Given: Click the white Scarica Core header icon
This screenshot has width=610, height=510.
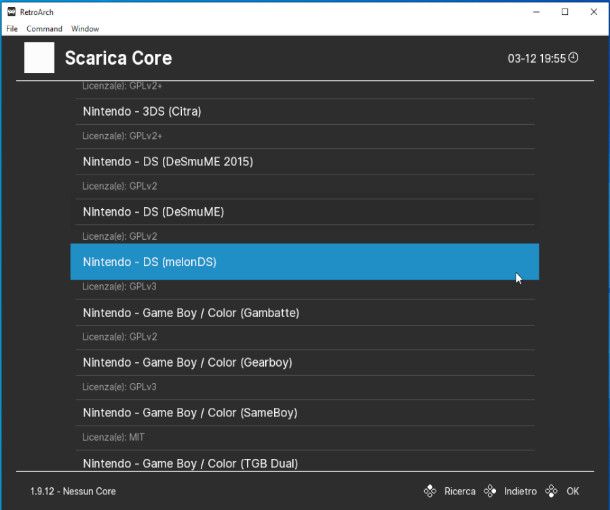Looking at the screenshot, I should pos(39,58).
